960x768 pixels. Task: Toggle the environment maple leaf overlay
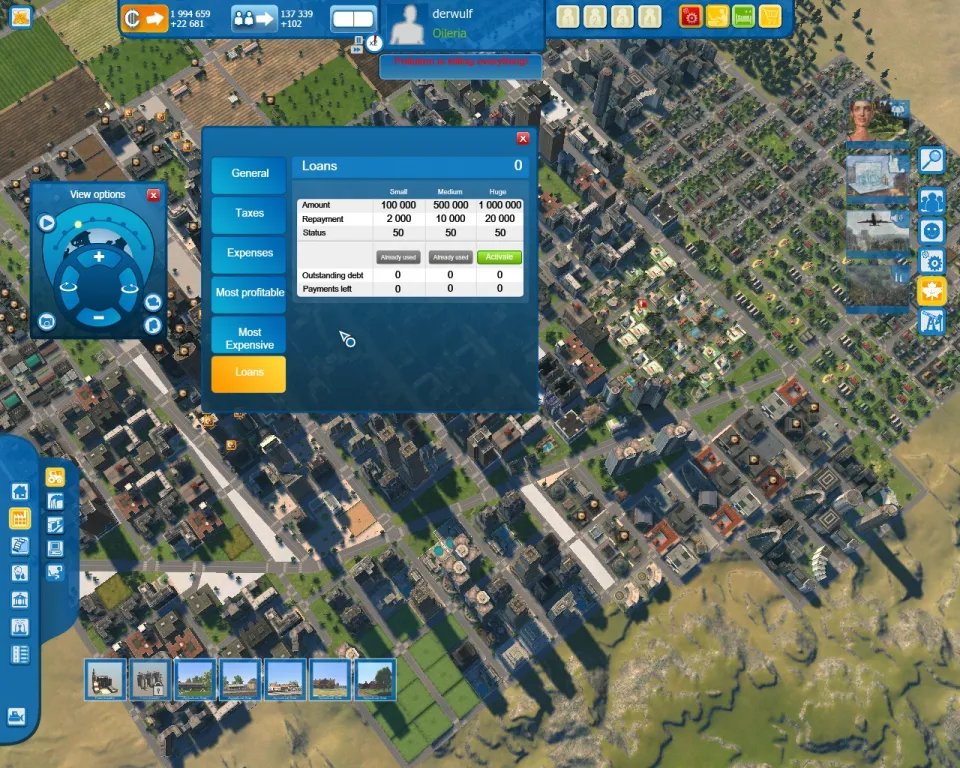pos(931,291)
